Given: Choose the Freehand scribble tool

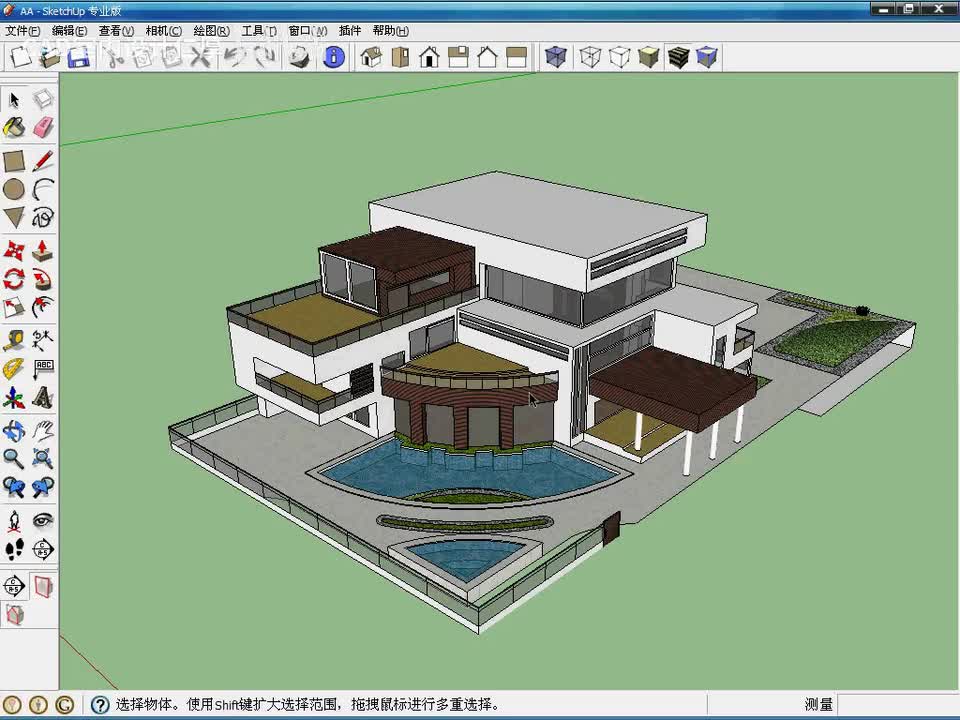Looking at the screenshot, I should pos(43,217).
